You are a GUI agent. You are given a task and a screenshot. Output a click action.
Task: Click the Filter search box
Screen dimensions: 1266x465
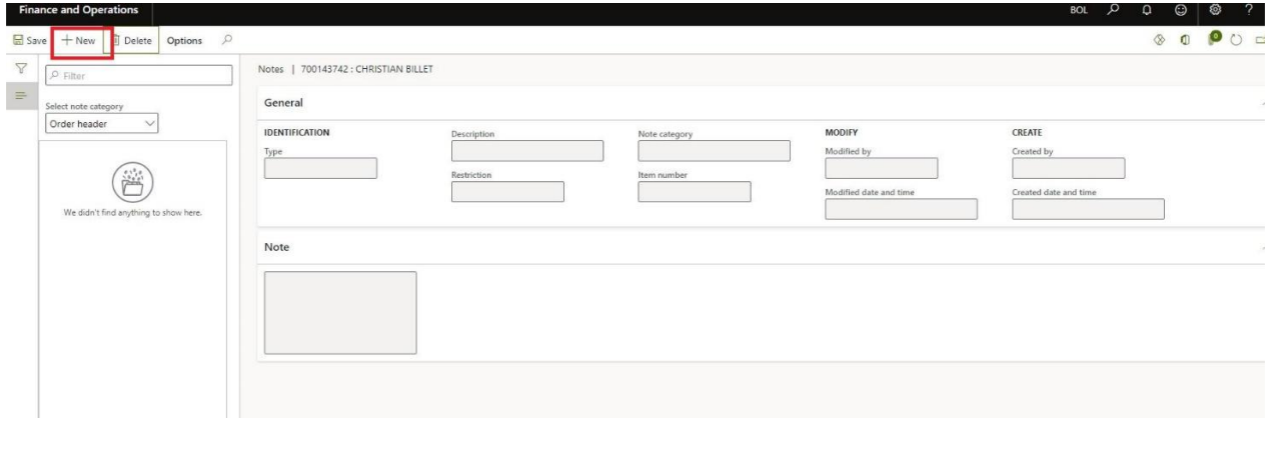point(138,74)
